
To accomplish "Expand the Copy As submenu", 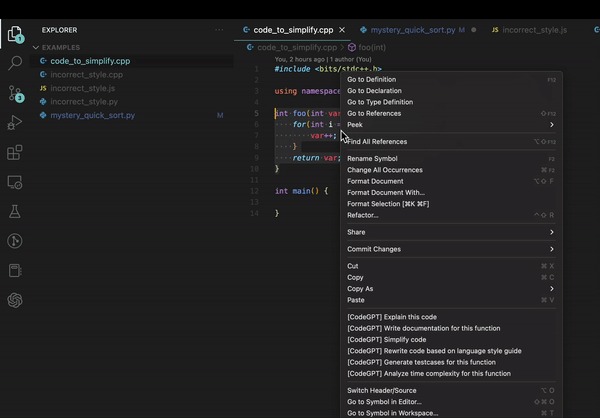I will click(x=451, y=289).
